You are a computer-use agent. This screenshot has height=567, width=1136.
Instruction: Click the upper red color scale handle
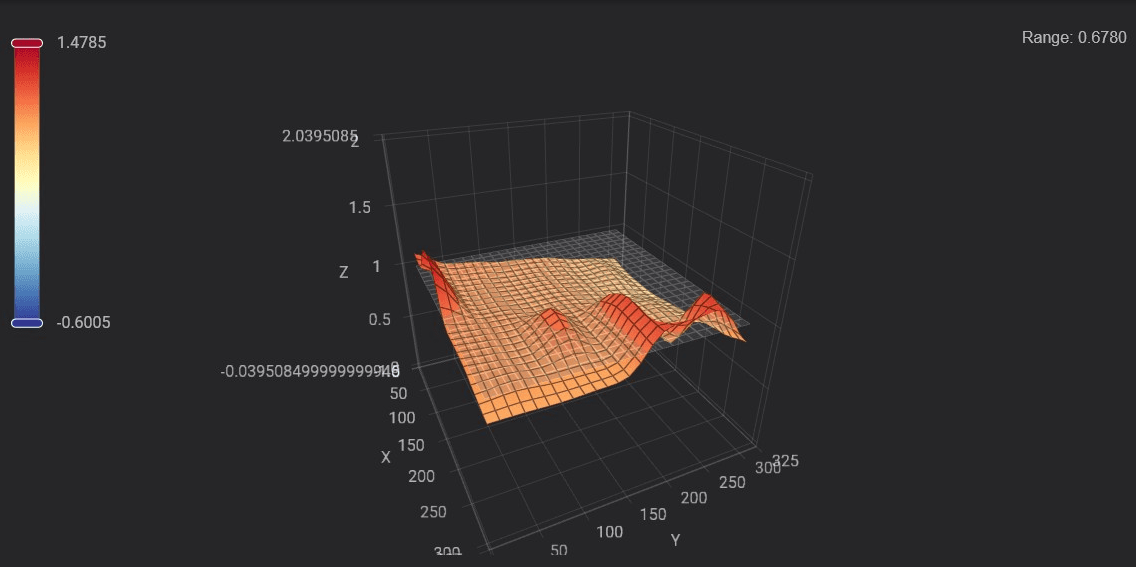click(x=27, y=43)
